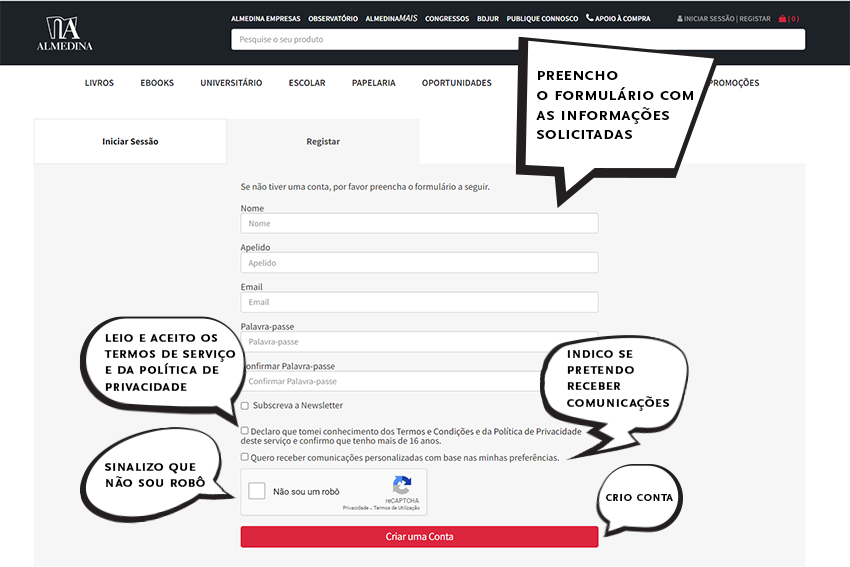
Task: Check the Subscreva a Newsletter box
Action: point(245,406)
